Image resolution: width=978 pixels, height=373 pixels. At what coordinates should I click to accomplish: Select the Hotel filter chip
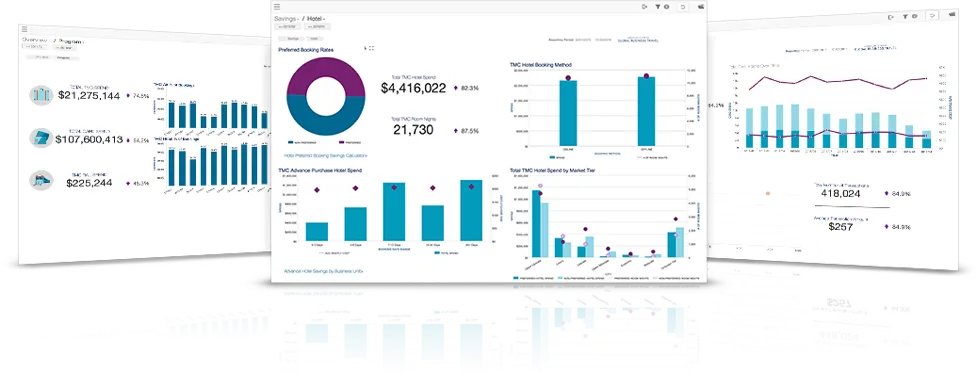click(313, 39)
